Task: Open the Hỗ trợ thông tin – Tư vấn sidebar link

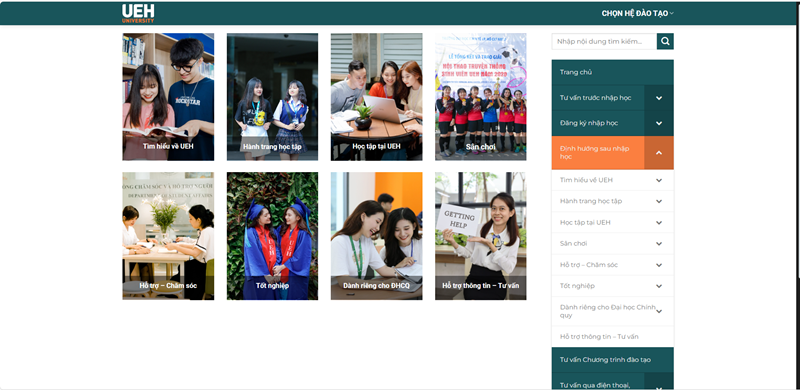Action: (x=599, y=337)
